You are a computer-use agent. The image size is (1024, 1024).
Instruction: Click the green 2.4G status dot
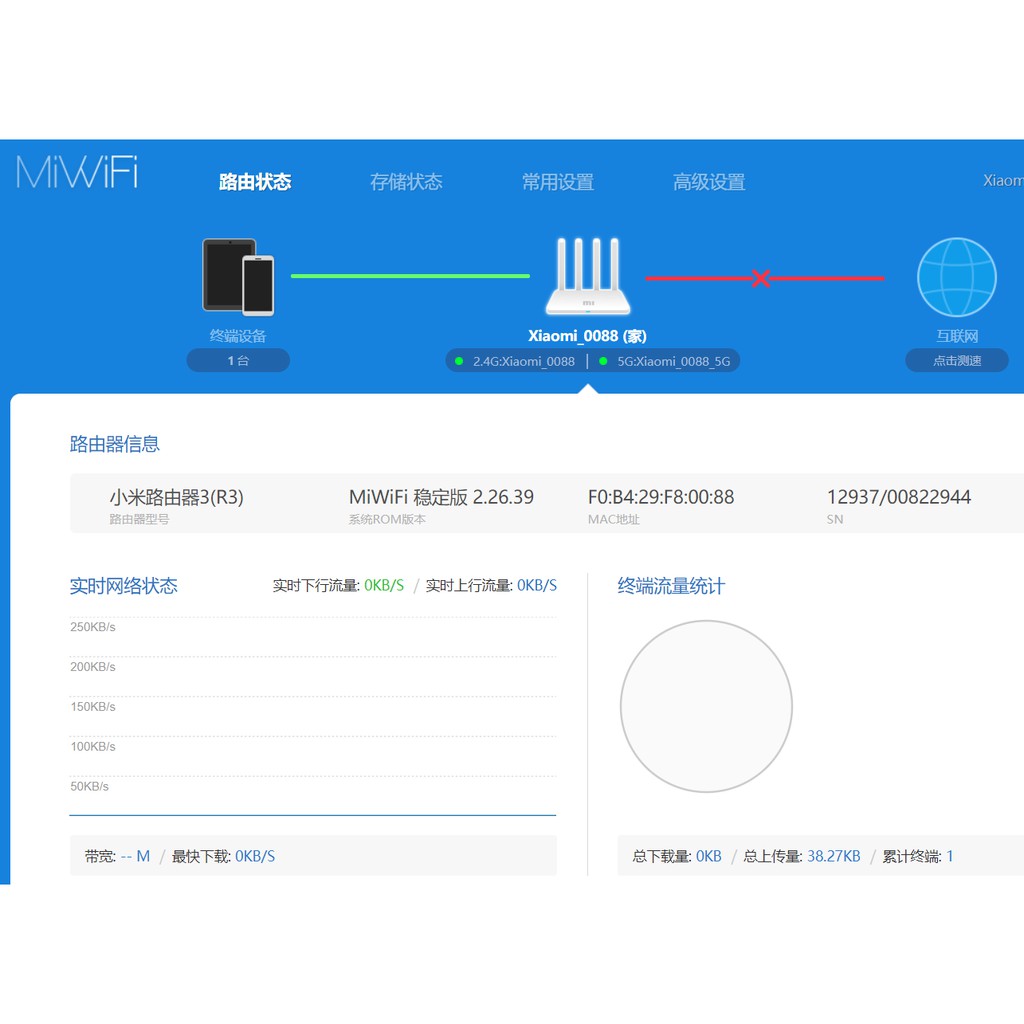(x=459, y=361)
